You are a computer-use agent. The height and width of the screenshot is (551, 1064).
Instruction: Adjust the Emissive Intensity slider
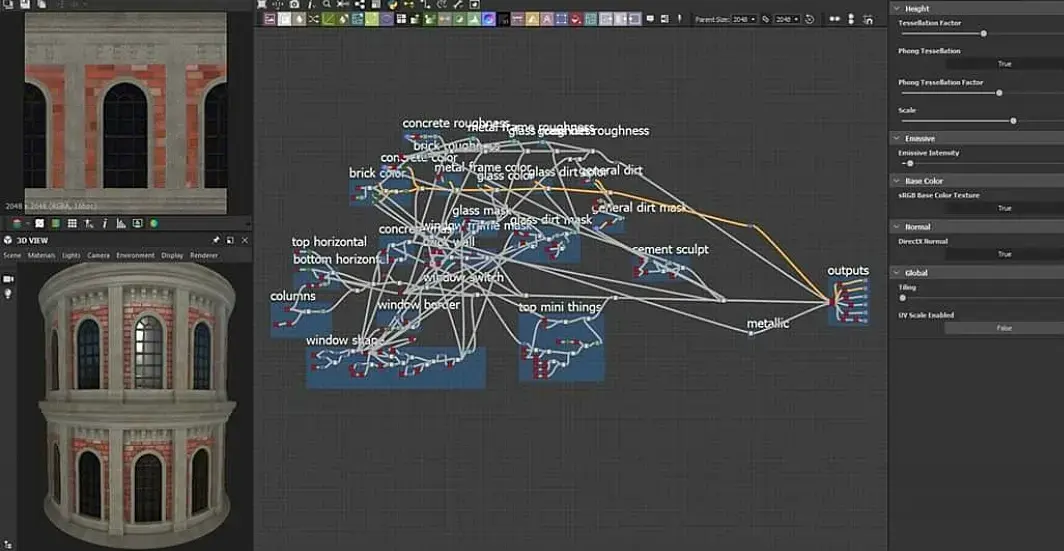910,164
